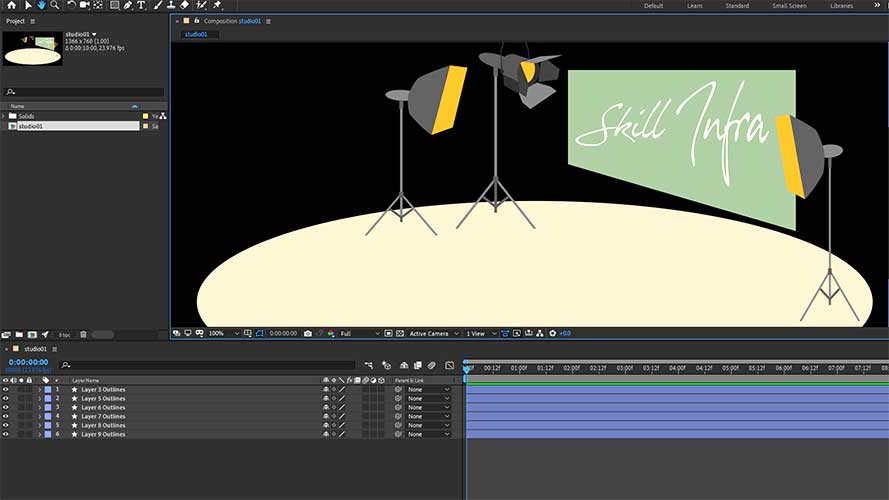
Task: Select the Puppet Pin tool
Action: pos(217,5)
